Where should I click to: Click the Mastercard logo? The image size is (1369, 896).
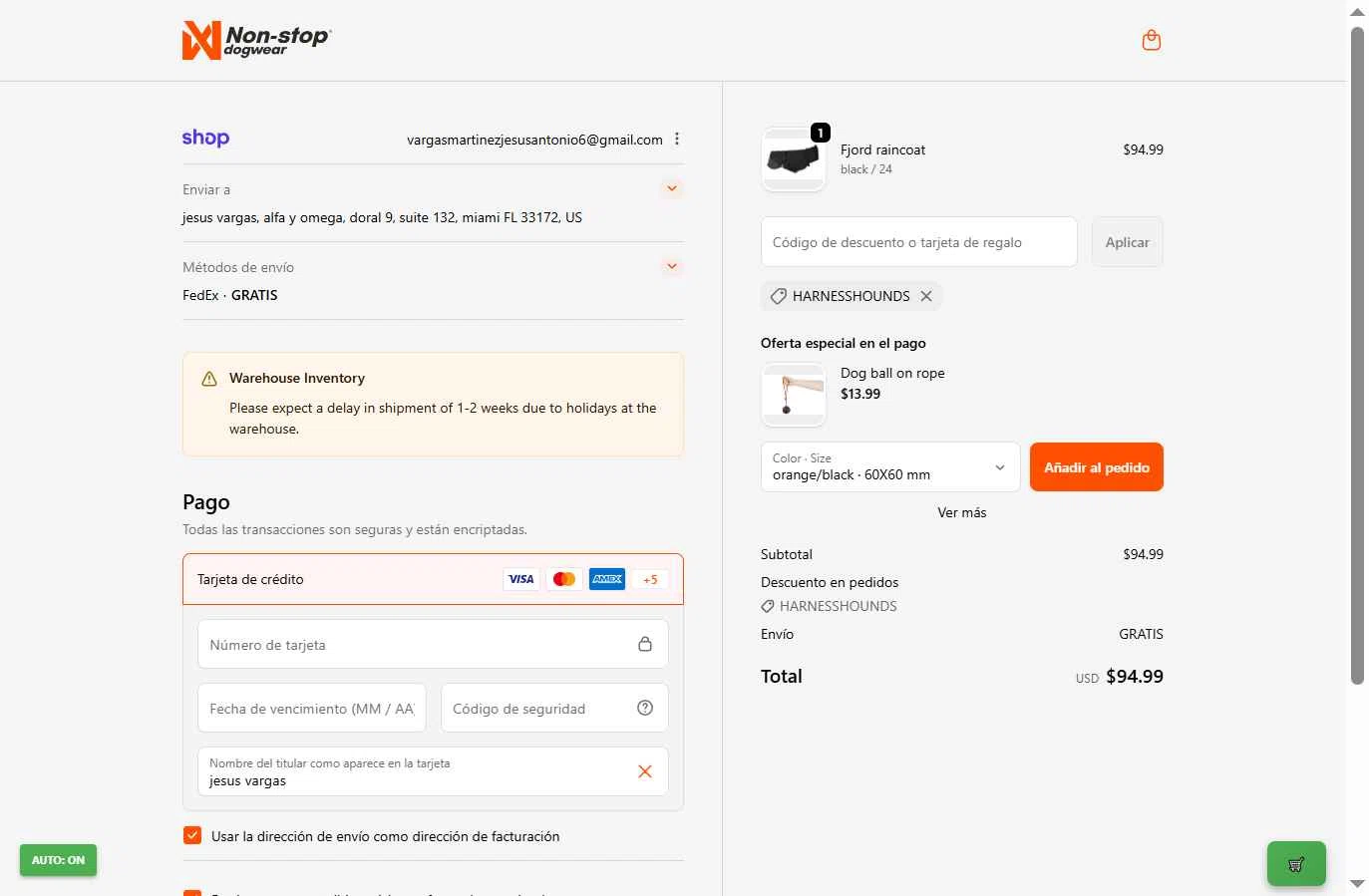(x=564, y=579)
